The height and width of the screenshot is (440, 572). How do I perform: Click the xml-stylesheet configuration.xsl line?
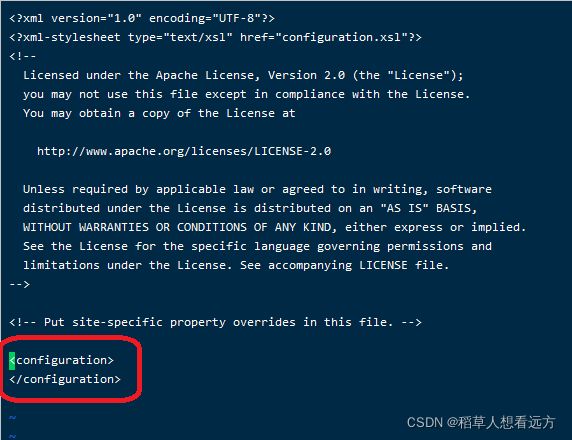pyautogui.click(x=215, y=37)
